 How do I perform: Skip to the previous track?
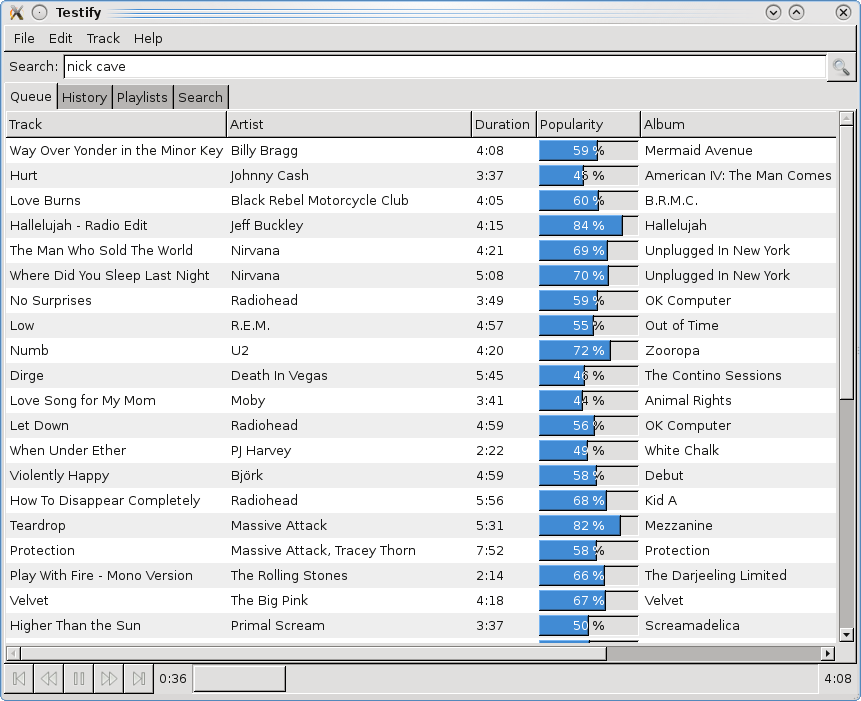click(x=18, y=679)
